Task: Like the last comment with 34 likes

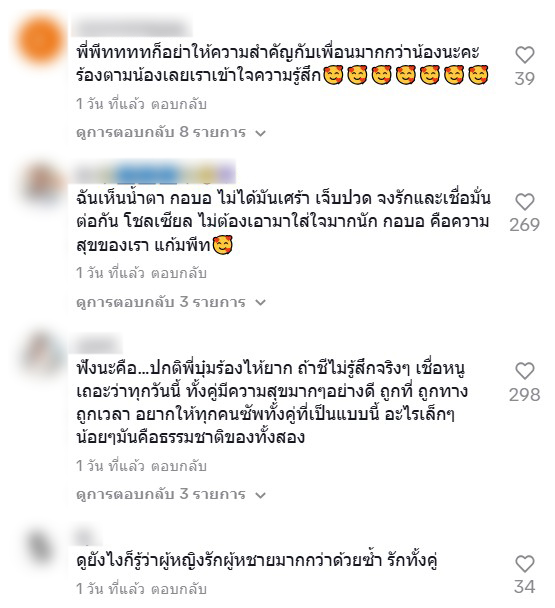Action: 525,563
